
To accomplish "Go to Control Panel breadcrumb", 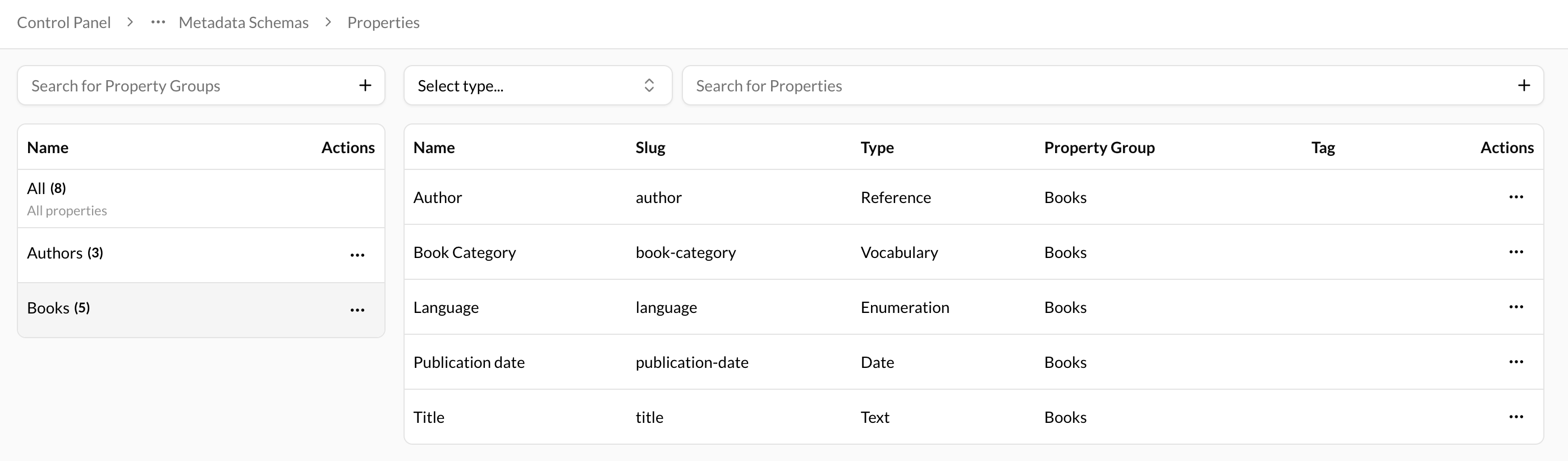I will pos(64,22).
